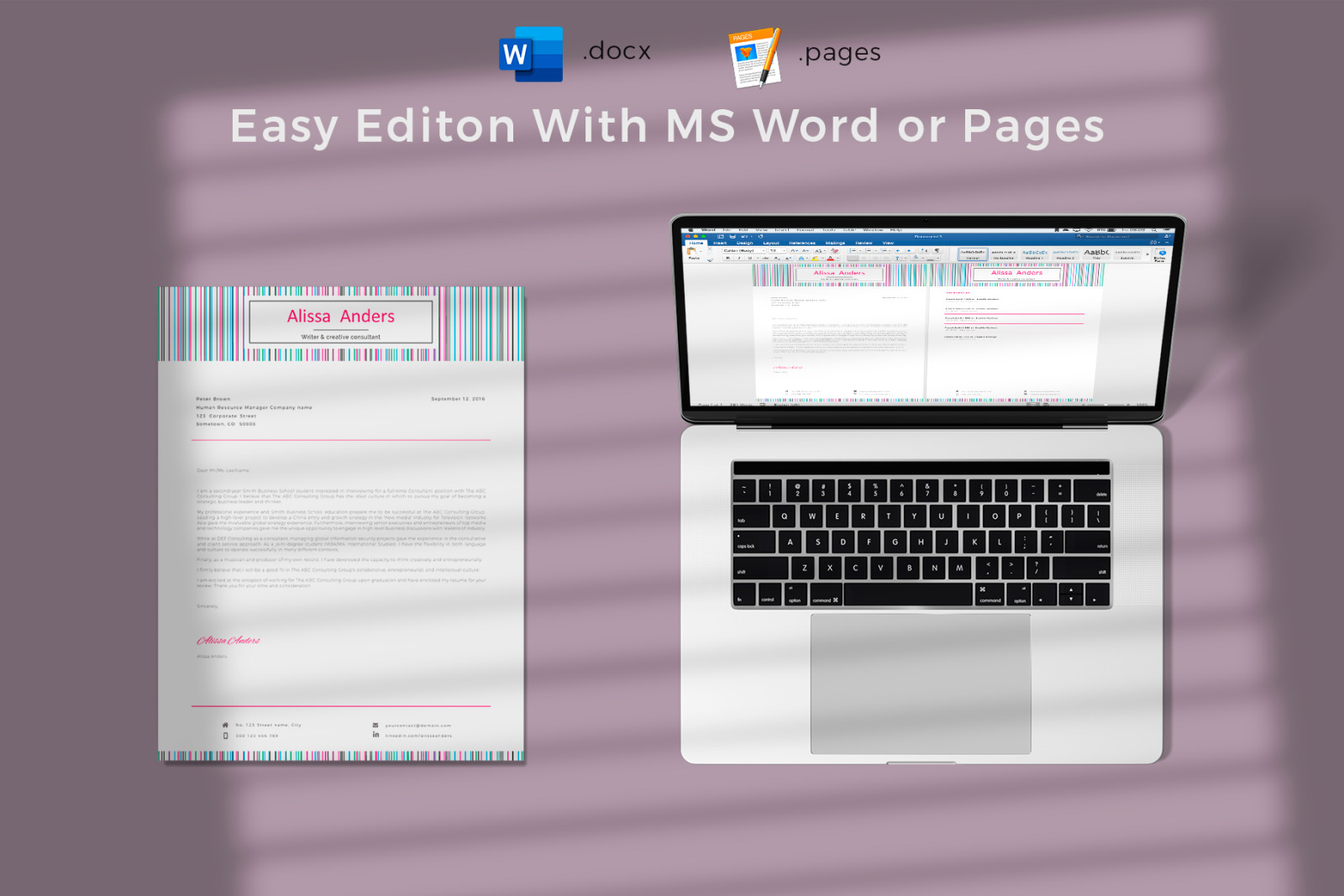Click the Bullets list icon
1344x896 pixels.
click(x=853, y=250)
